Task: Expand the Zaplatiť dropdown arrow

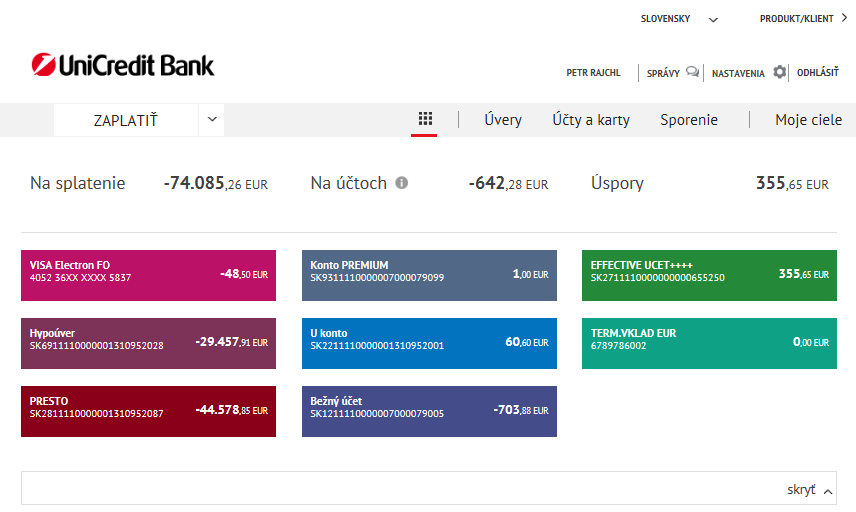Action: click(x=212, y=119)
